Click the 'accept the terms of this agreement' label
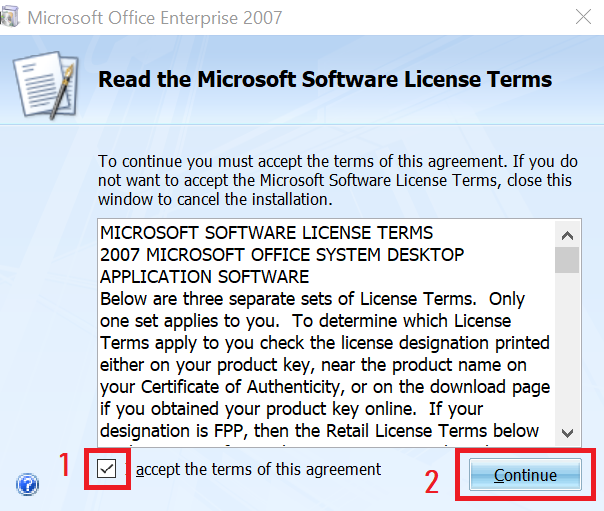The width and height of the screenshot is (604, 511). click(258, 469)
